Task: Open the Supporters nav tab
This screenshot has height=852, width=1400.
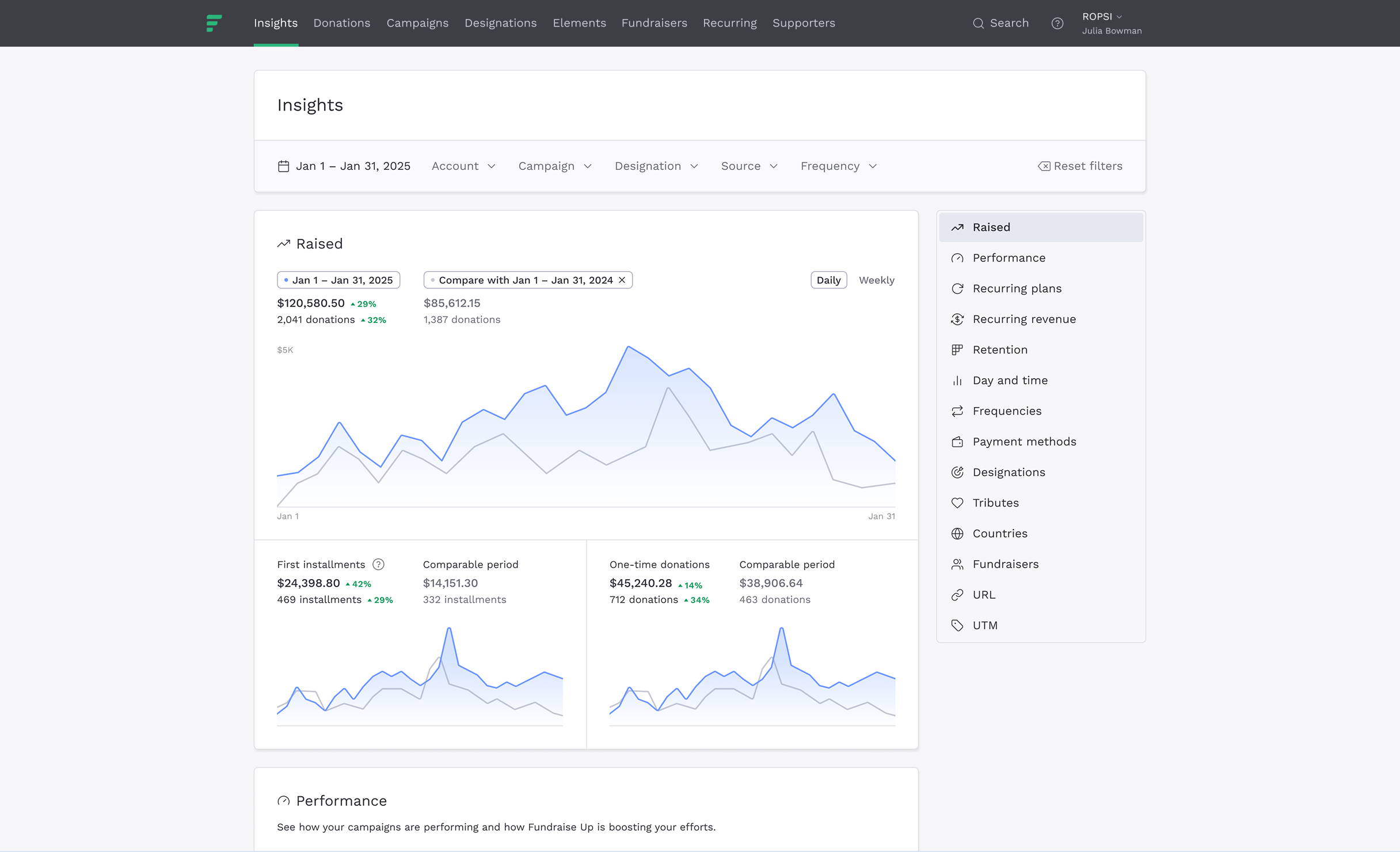Action: 804,23
